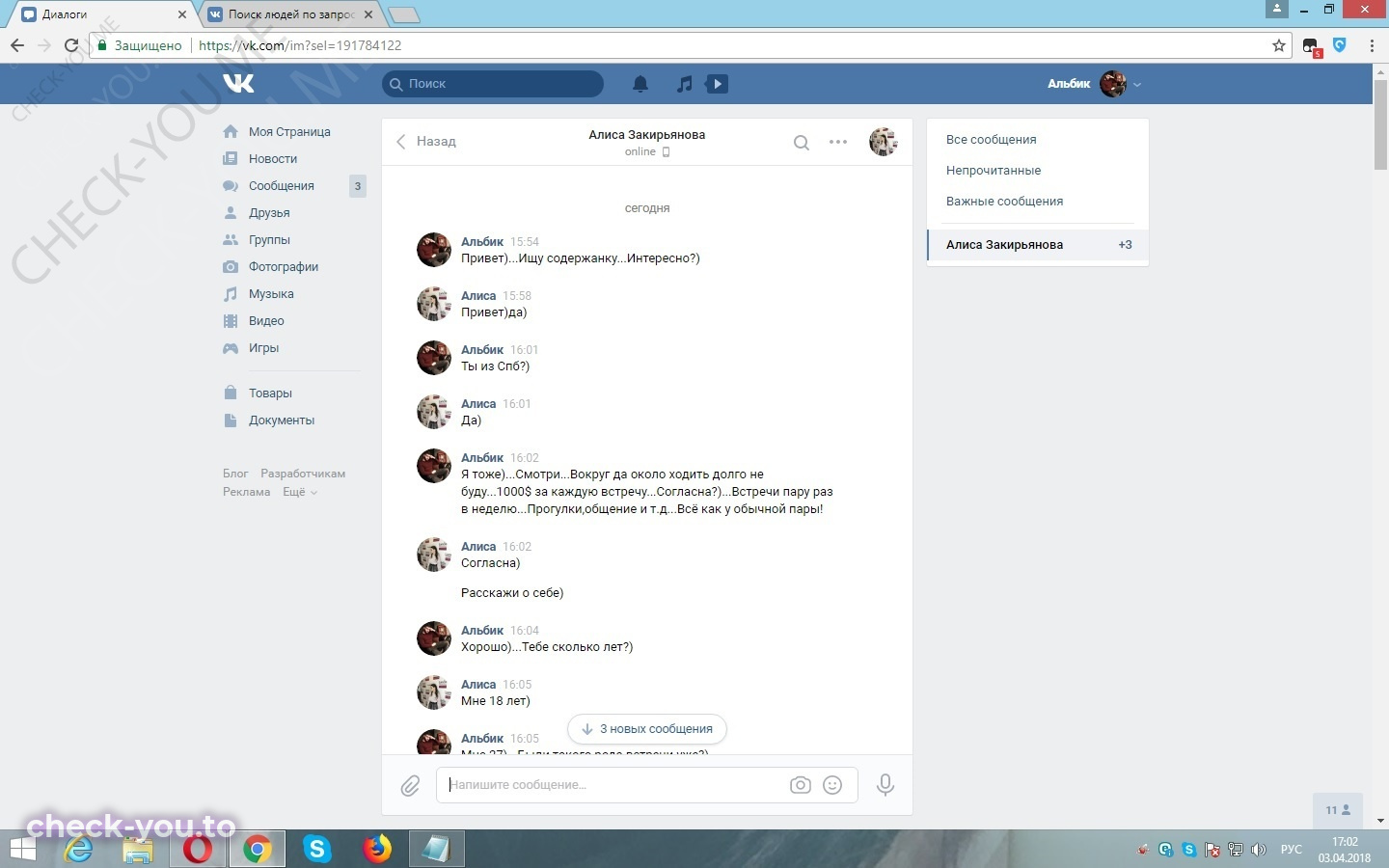Viewport: 1389px width, 868px height.
Task: Expand the Альбик profile dropdown
Action: 1137,84
